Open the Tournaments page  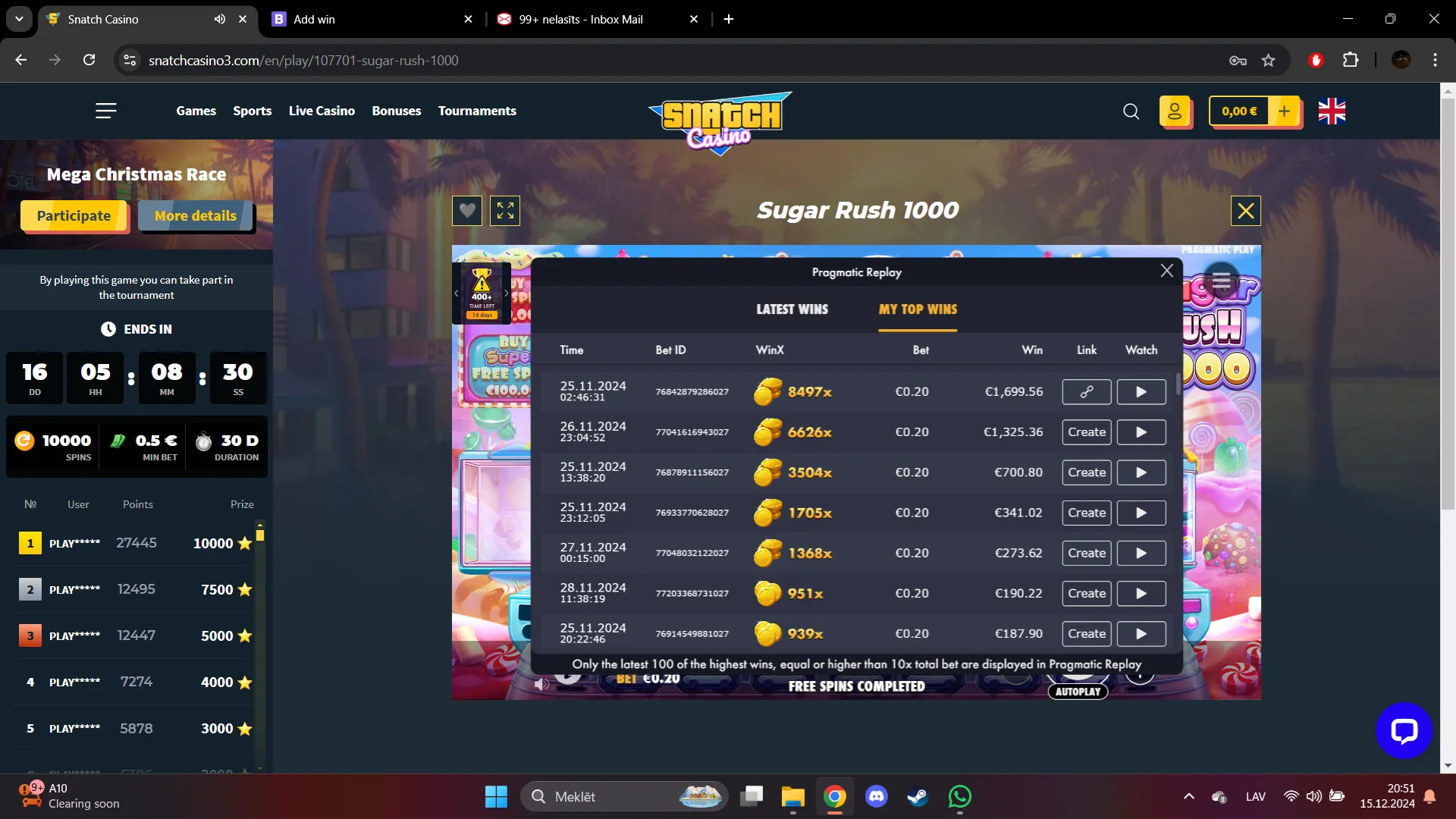pyautogui.click(x=477, y=111)
